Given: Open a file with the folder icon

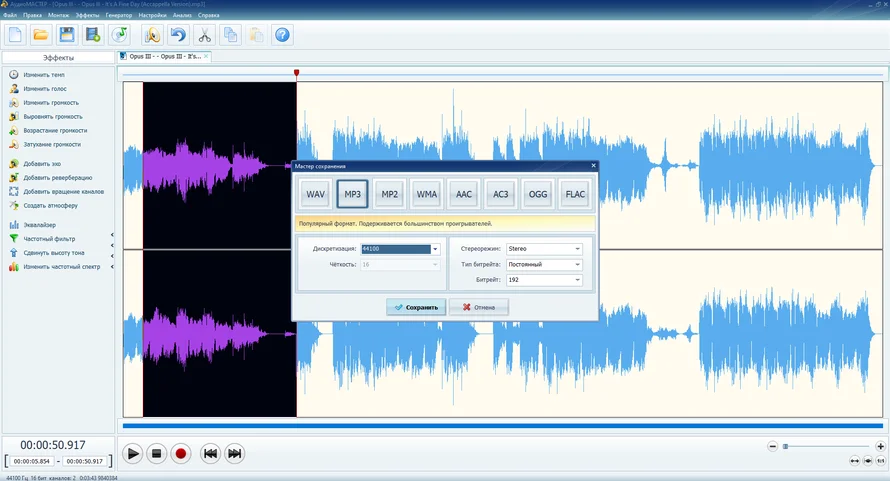Looking at the screenshot, I should point(41,35).
